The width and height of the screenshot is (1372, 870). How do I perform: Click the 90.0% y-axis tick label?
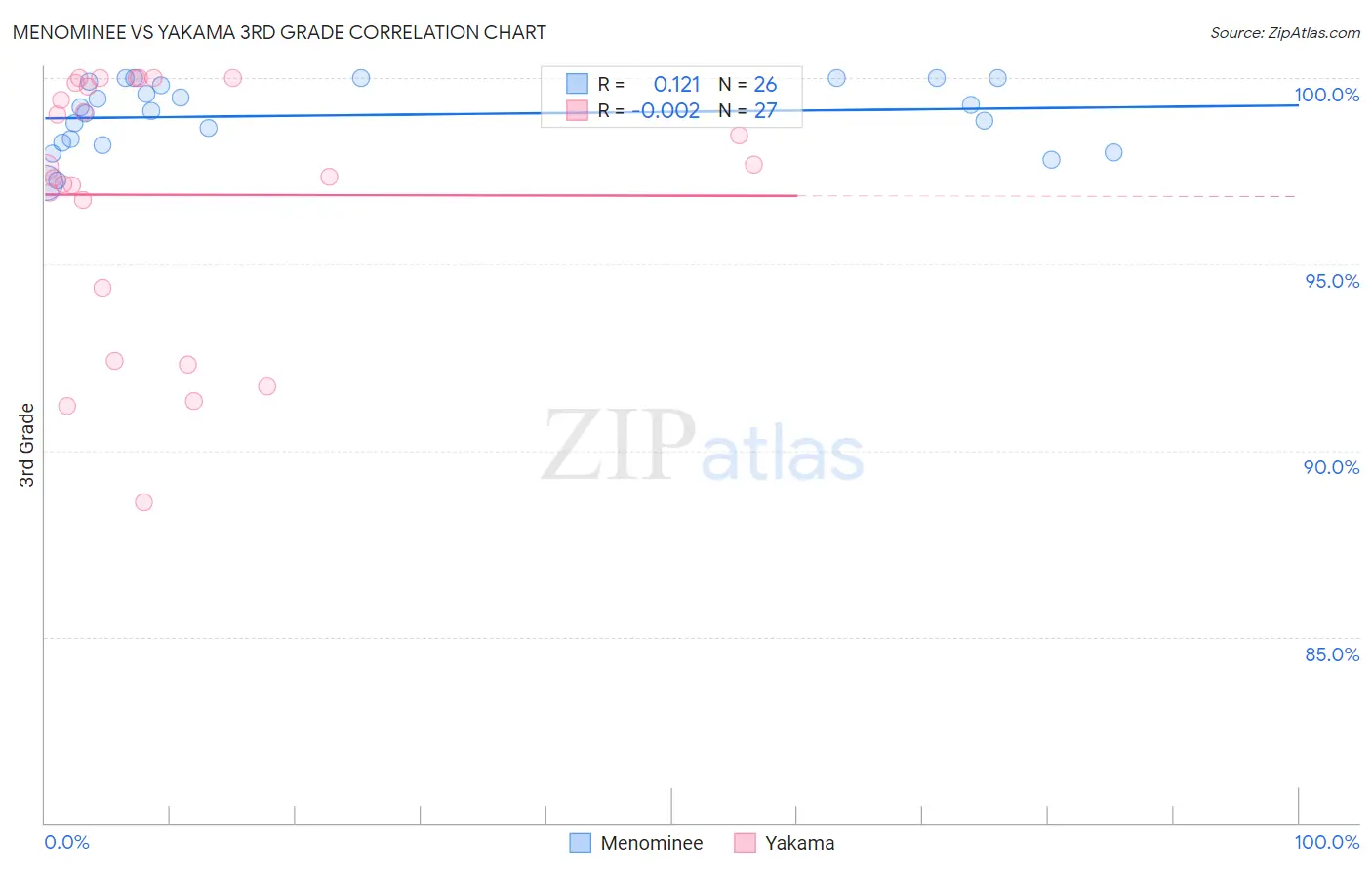1331,467
